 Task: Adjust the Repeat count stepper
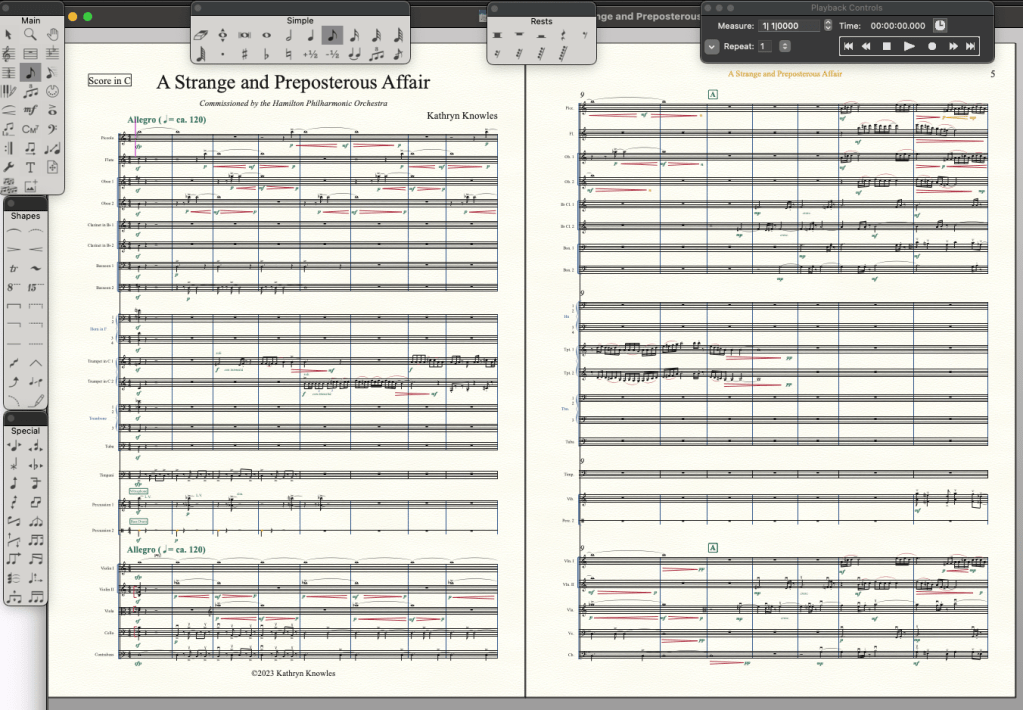(785, 46)
